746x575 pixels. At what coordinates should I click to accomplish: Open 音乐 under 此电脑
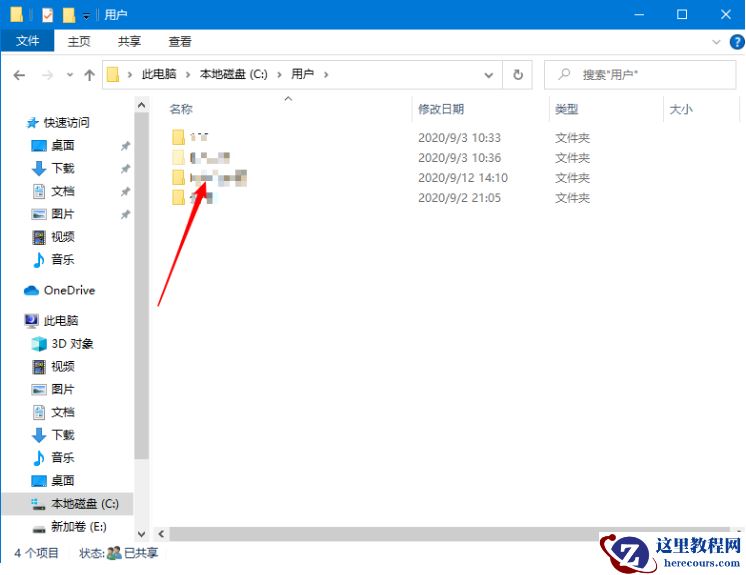[x=53, y=458]
